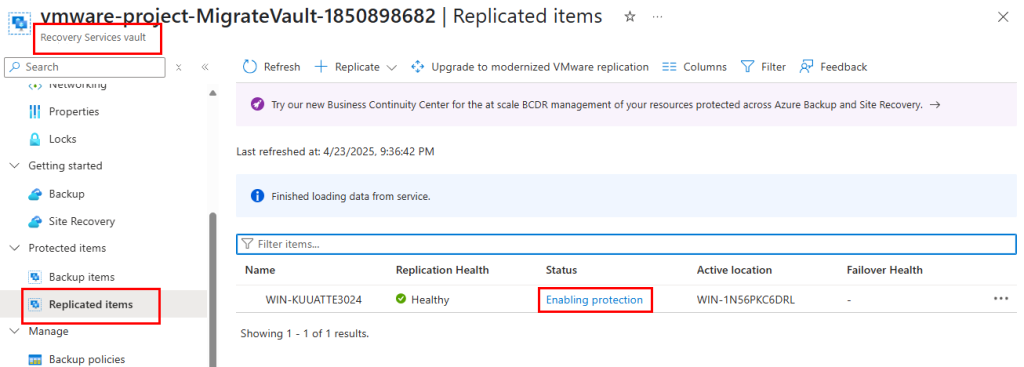
Task: Open the row's more actions ellipsis
Action: pos(1001,298)
